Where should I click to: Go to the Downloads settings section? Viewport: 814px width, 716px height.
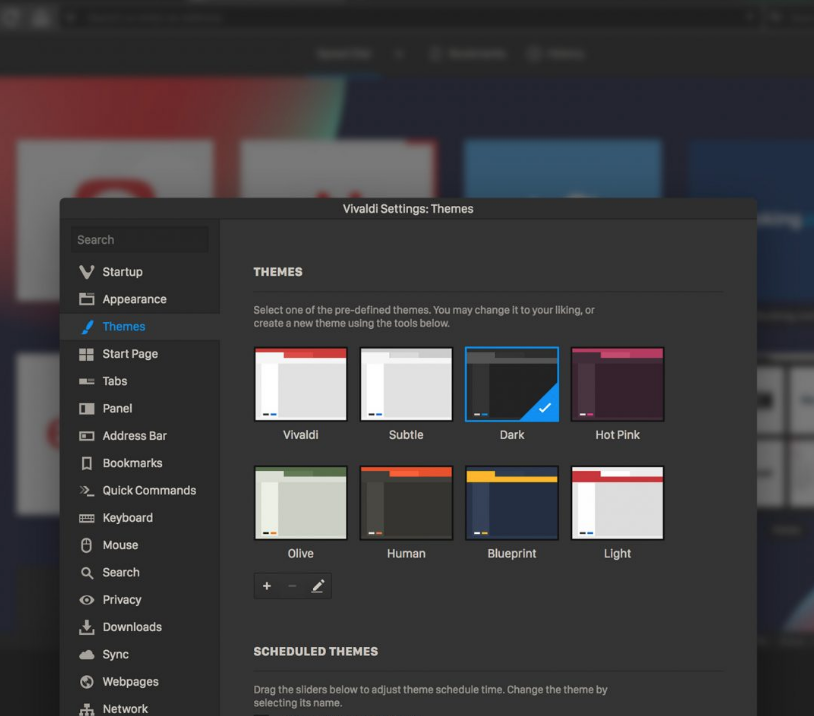coord(139,627)
